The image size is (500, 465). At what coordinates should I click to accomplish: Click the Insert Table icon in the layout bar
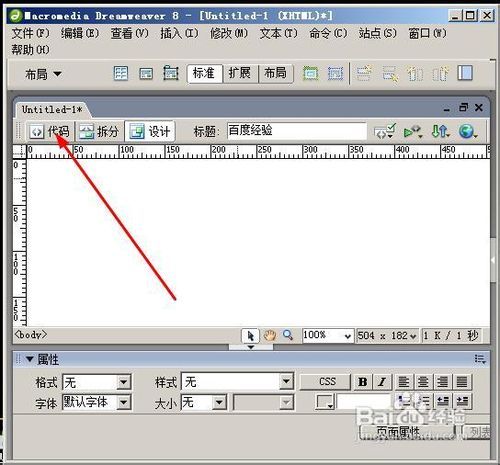(121, 73)
